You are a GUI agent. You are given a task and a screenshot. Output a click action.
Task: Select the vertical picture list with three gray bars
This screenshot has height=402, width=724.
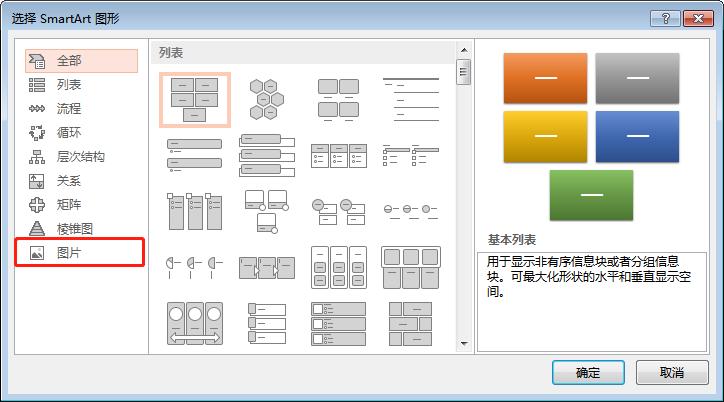point(338,324)
